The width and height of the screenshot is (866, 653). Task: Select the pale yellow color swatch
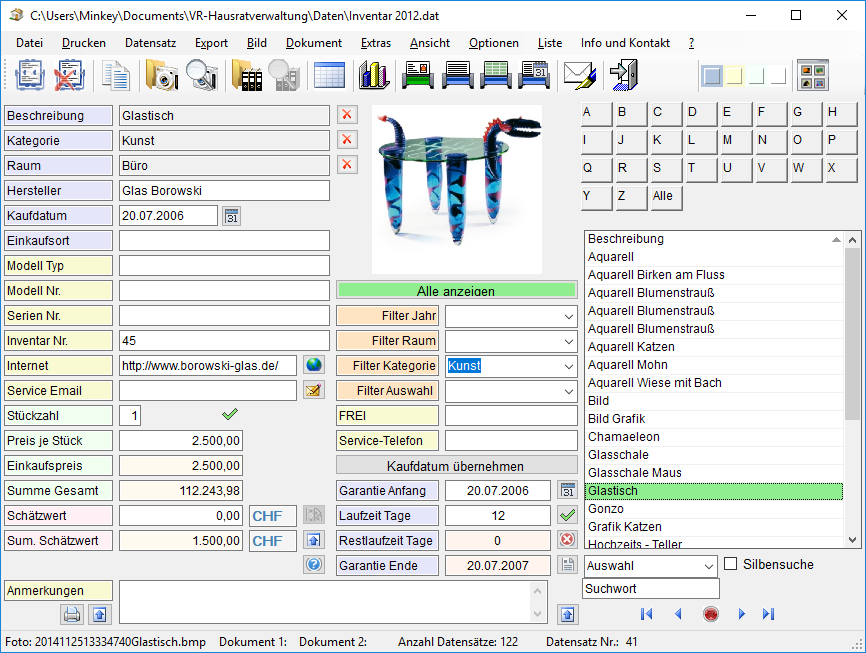734,76
